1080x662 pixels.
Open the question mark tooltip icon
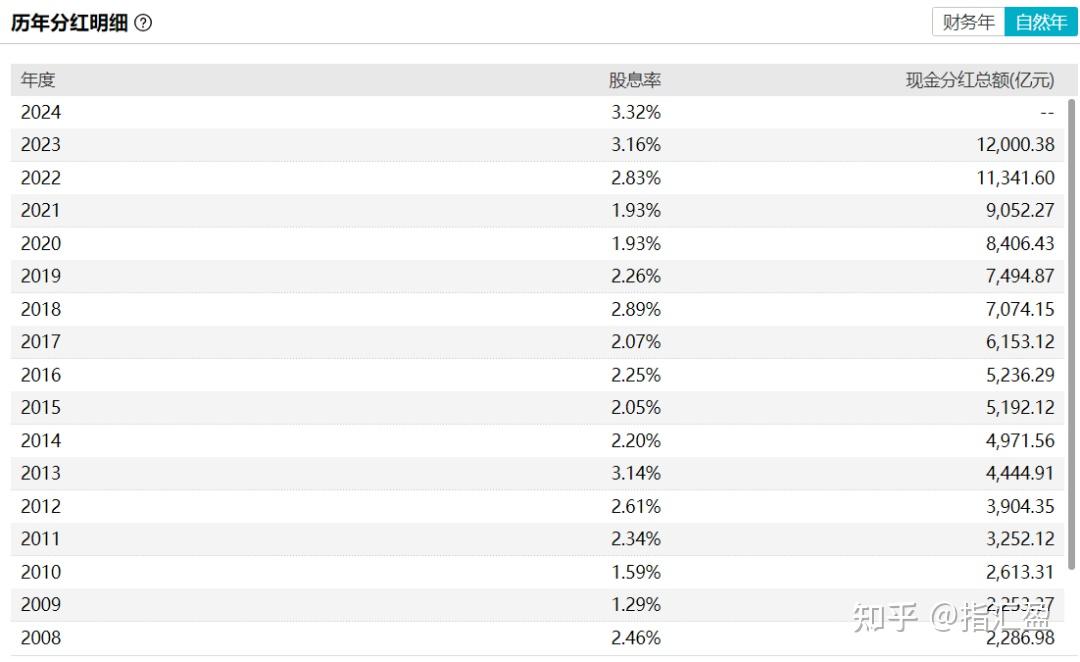pos(143,21)
